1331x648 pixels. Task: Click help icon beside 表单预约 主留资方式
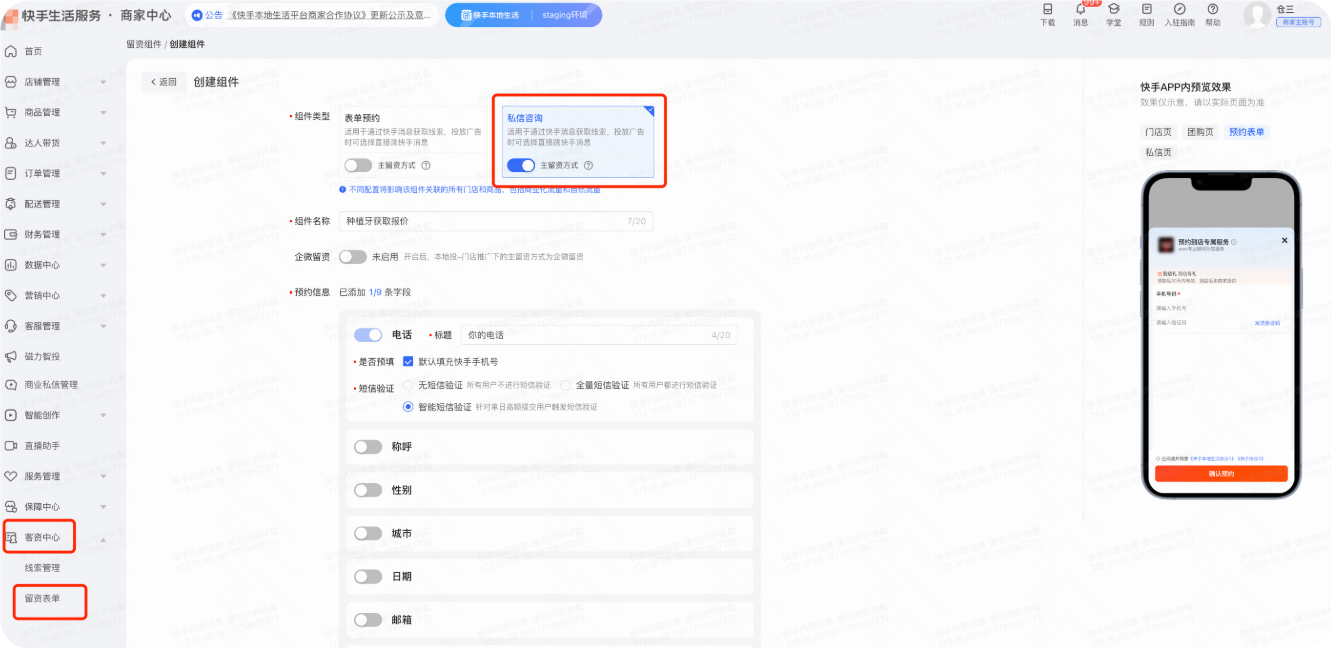pos(426,166)
